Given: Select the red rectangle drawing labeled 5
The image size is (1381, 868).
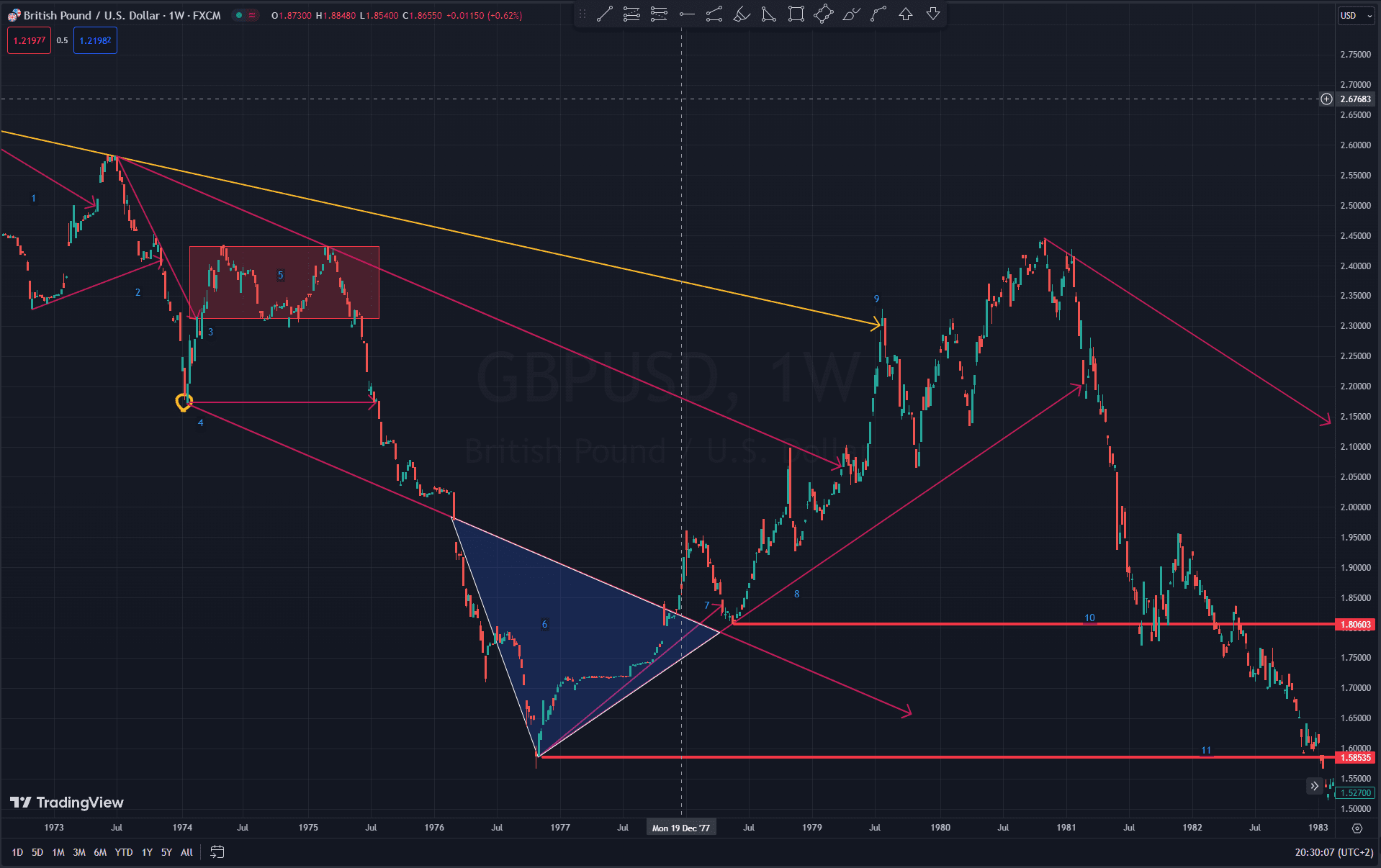Looking at the screenshot, I should (x=284, y=282).
